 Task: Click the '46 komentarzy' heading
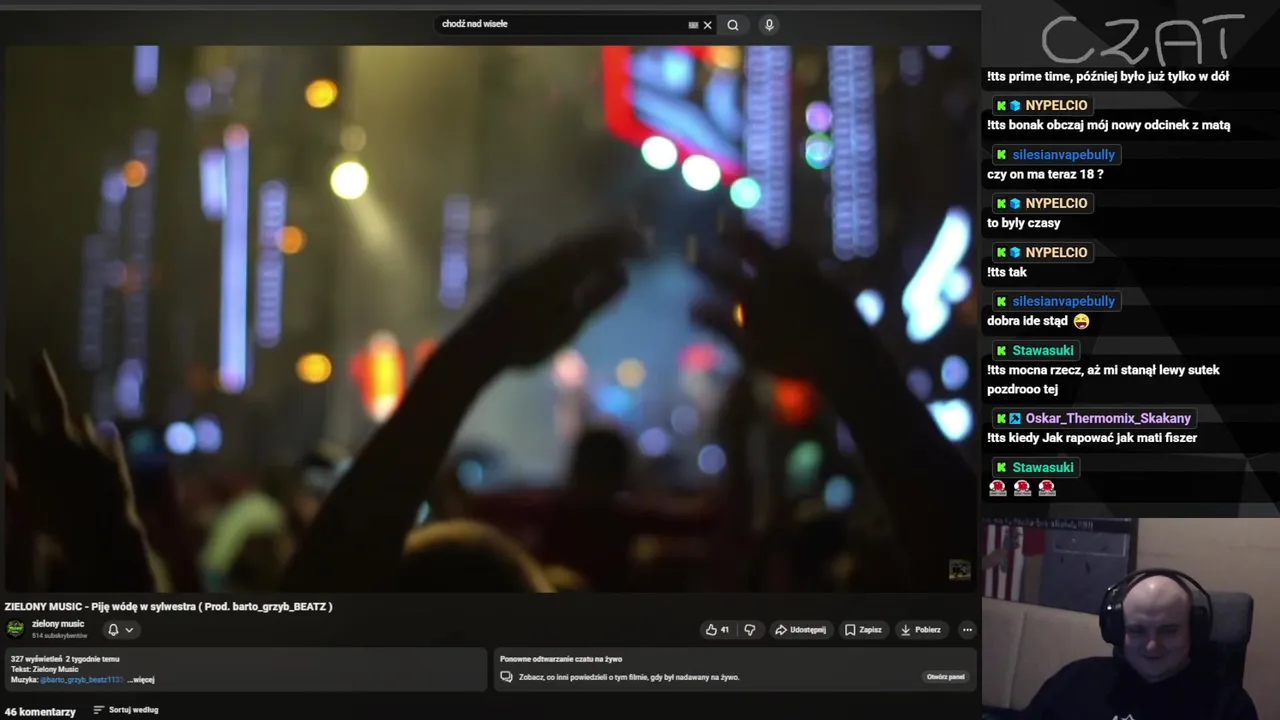(40, 712)
